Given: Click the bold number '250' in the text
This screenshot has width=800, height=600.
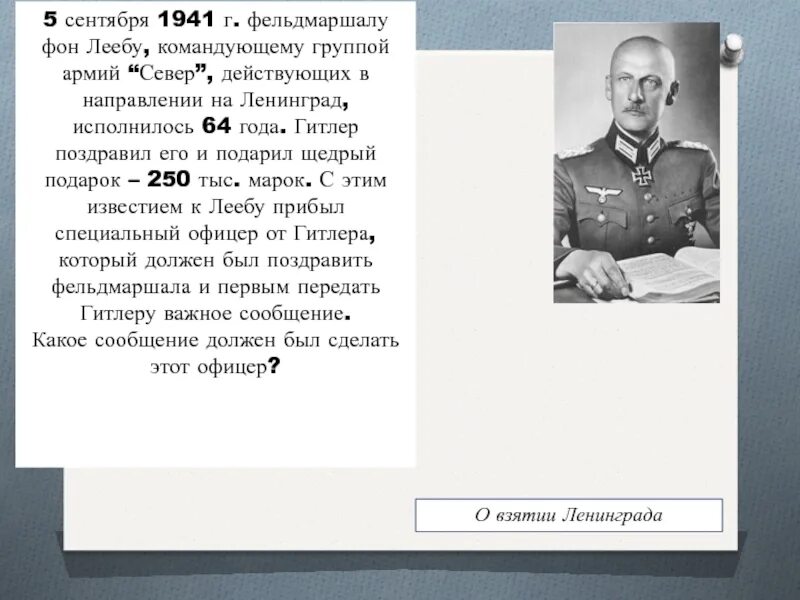Looking at the screenshot, I should click(x=169, y=179).
